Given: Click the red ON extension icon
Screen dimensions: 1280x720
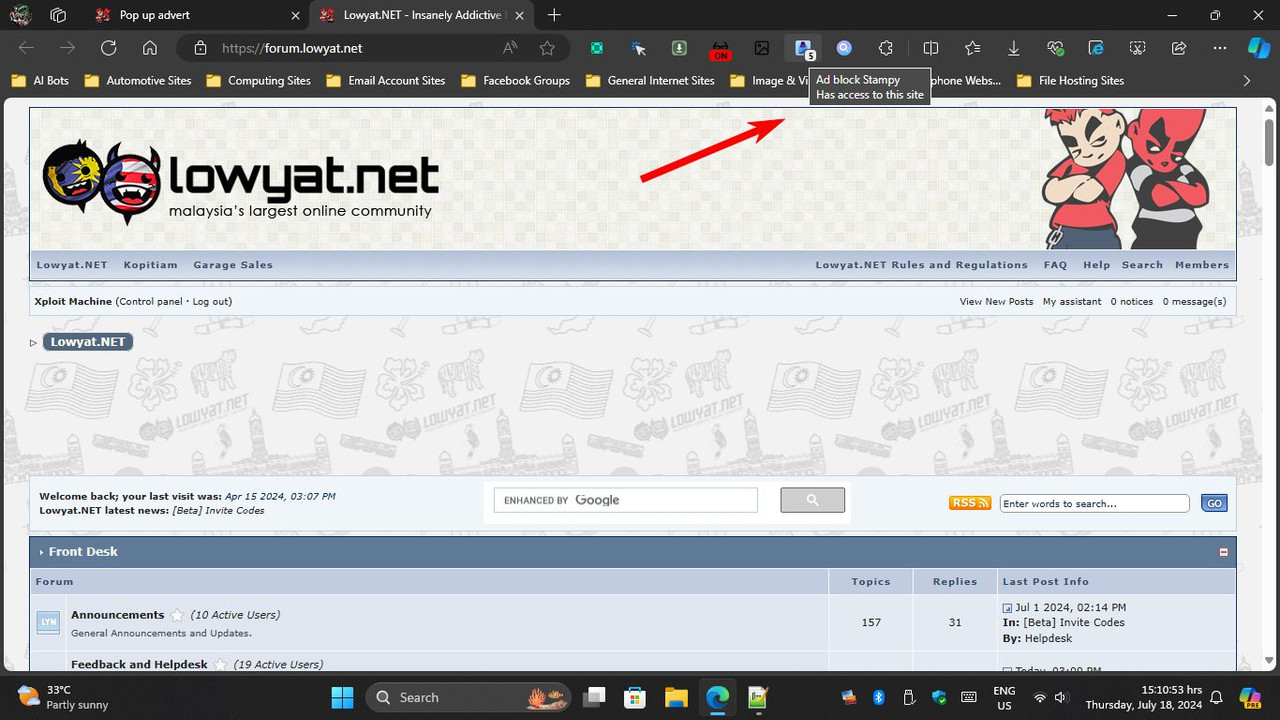Looking at the screenshot, I should pyautogui.click(x=720, y=49).
